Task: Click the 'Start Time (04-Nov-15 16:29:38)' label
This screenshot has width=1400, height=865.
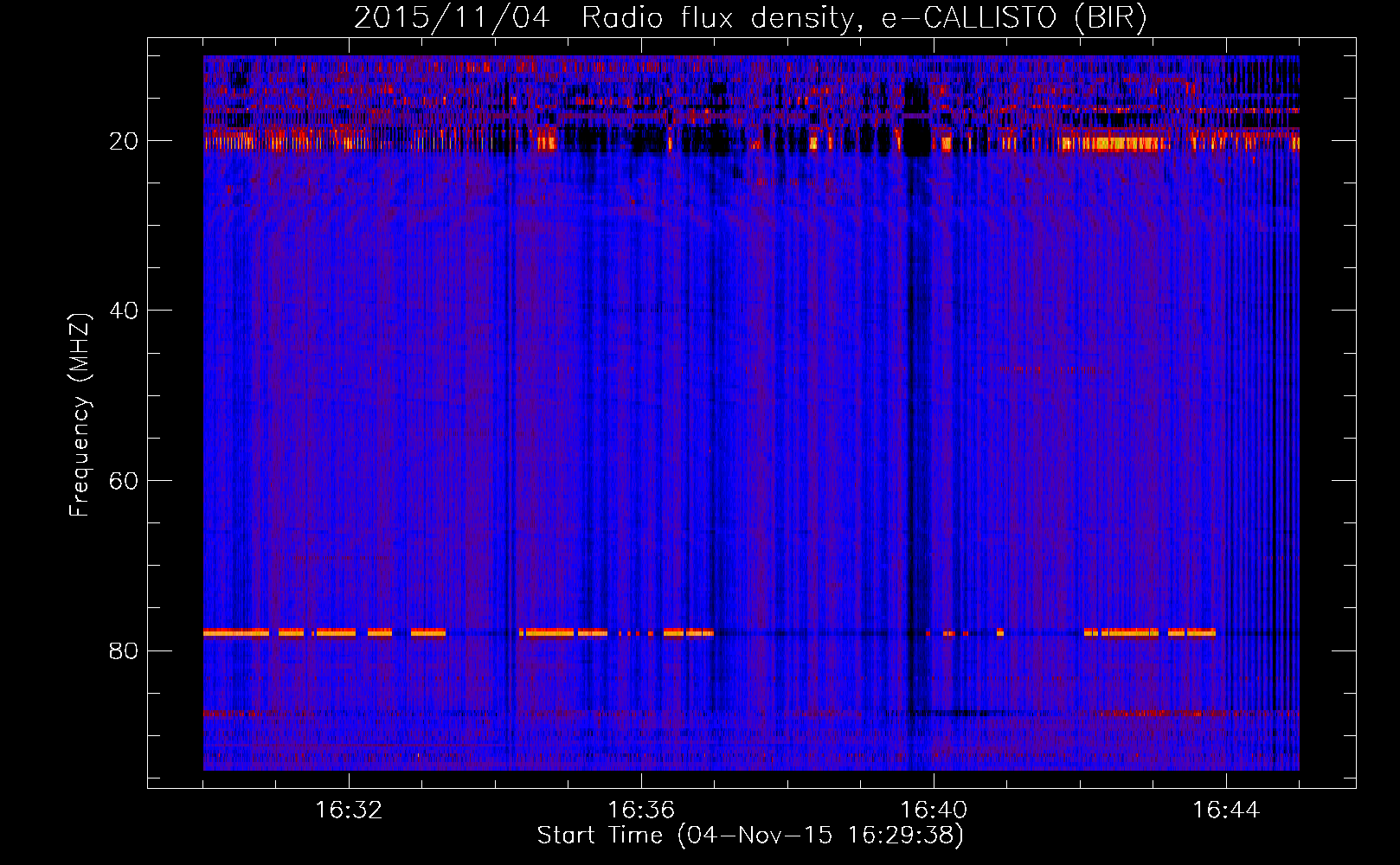Action: pos(750,836)
